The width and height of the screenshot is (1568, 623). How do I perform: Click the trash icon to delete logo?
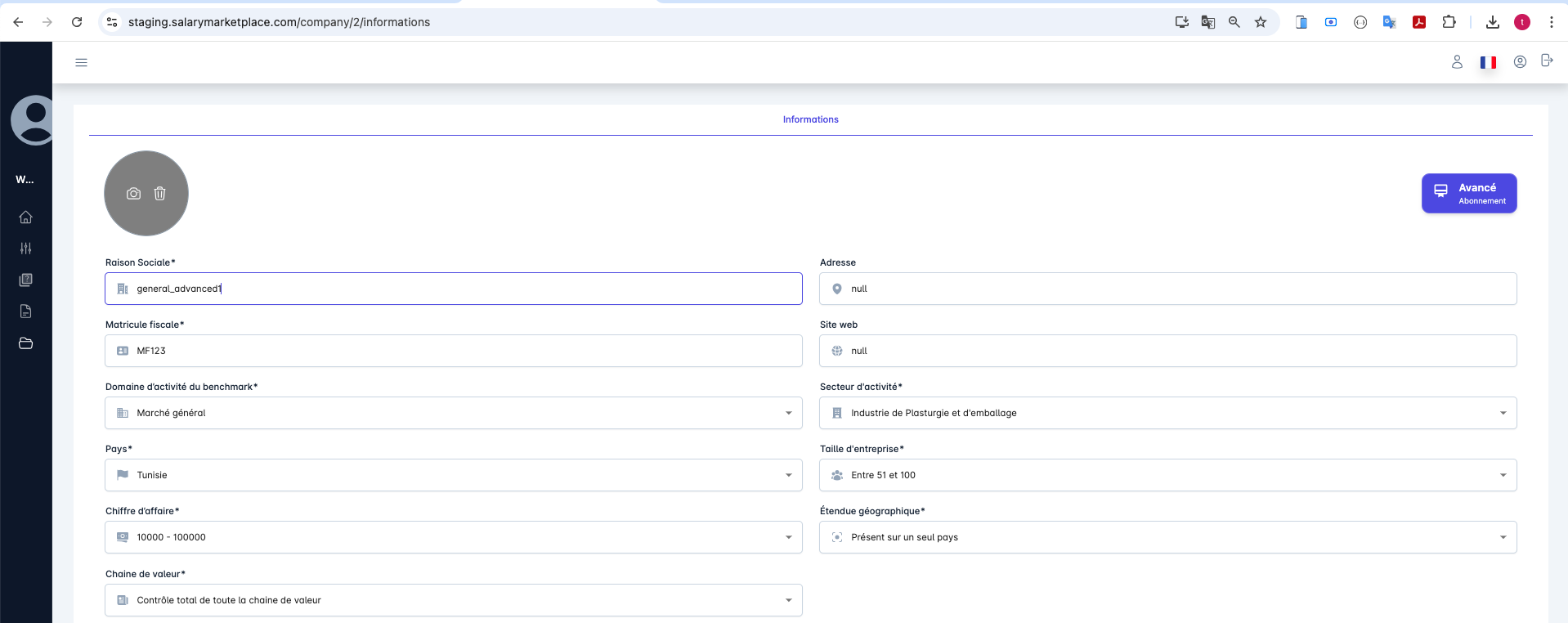tap(160, 194)
